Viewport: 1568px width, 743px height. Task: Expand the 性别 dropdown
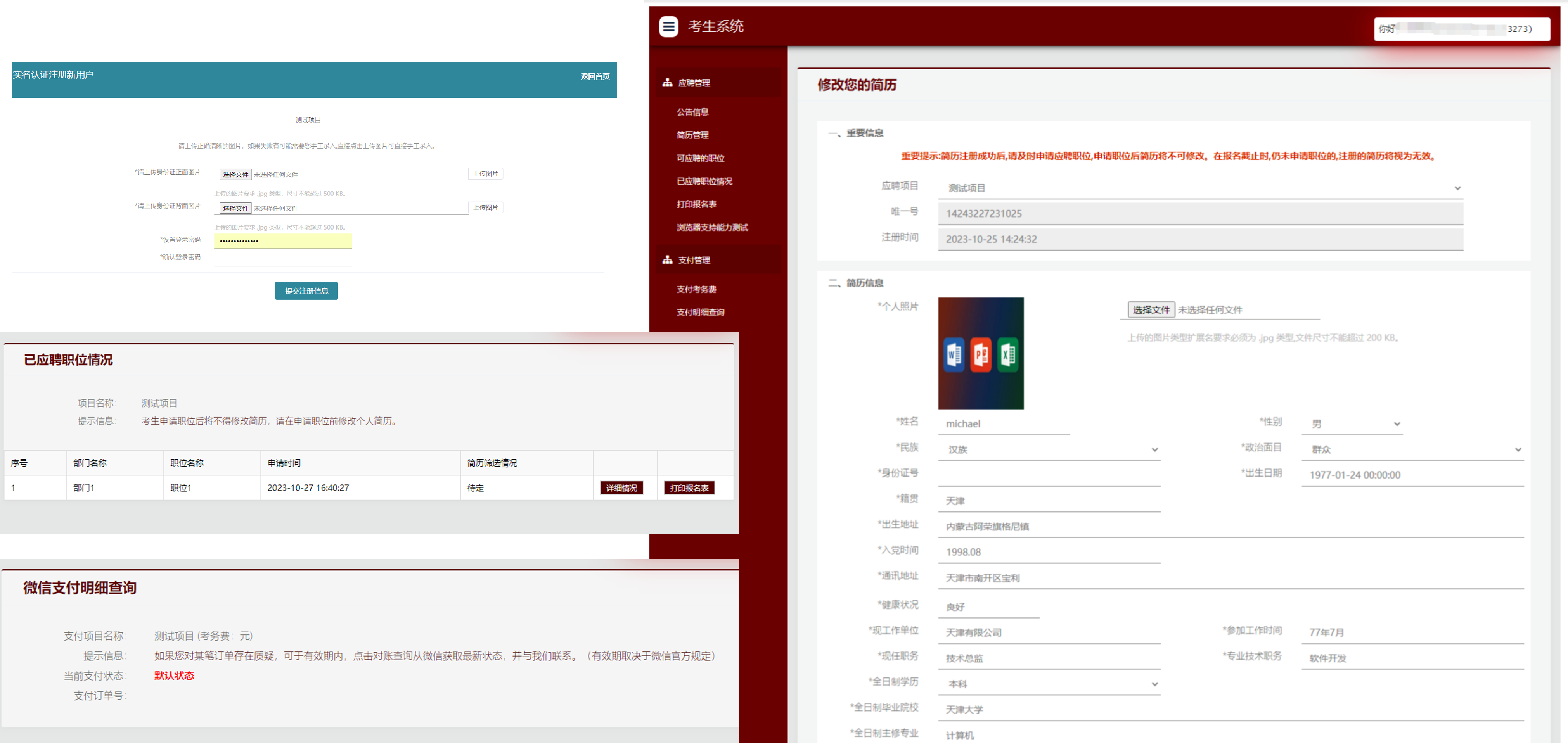click(x=1352, y=423)
